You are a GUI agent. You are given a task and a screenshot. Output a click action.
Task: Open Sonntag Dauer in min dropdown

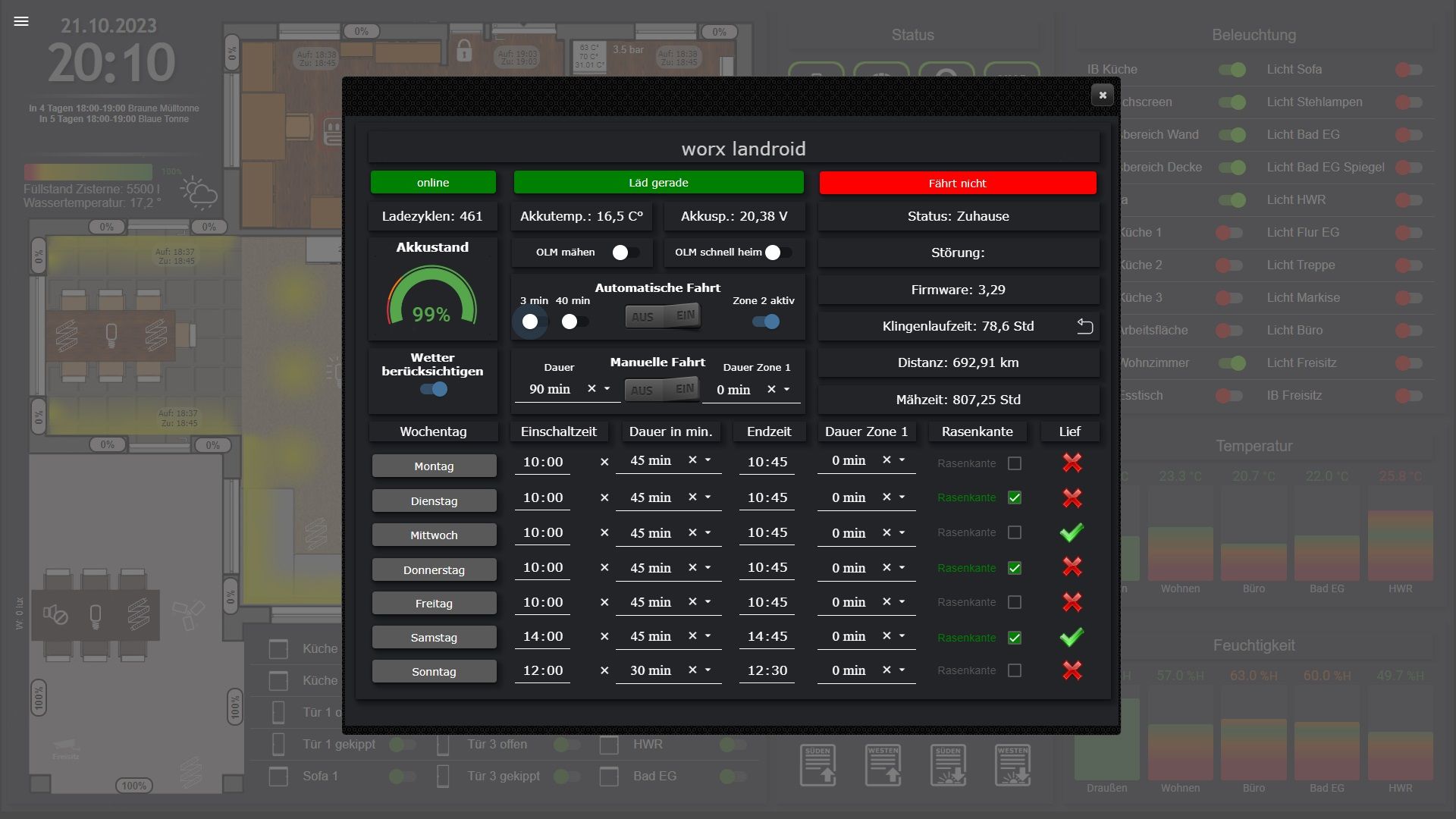click(708, 670)
